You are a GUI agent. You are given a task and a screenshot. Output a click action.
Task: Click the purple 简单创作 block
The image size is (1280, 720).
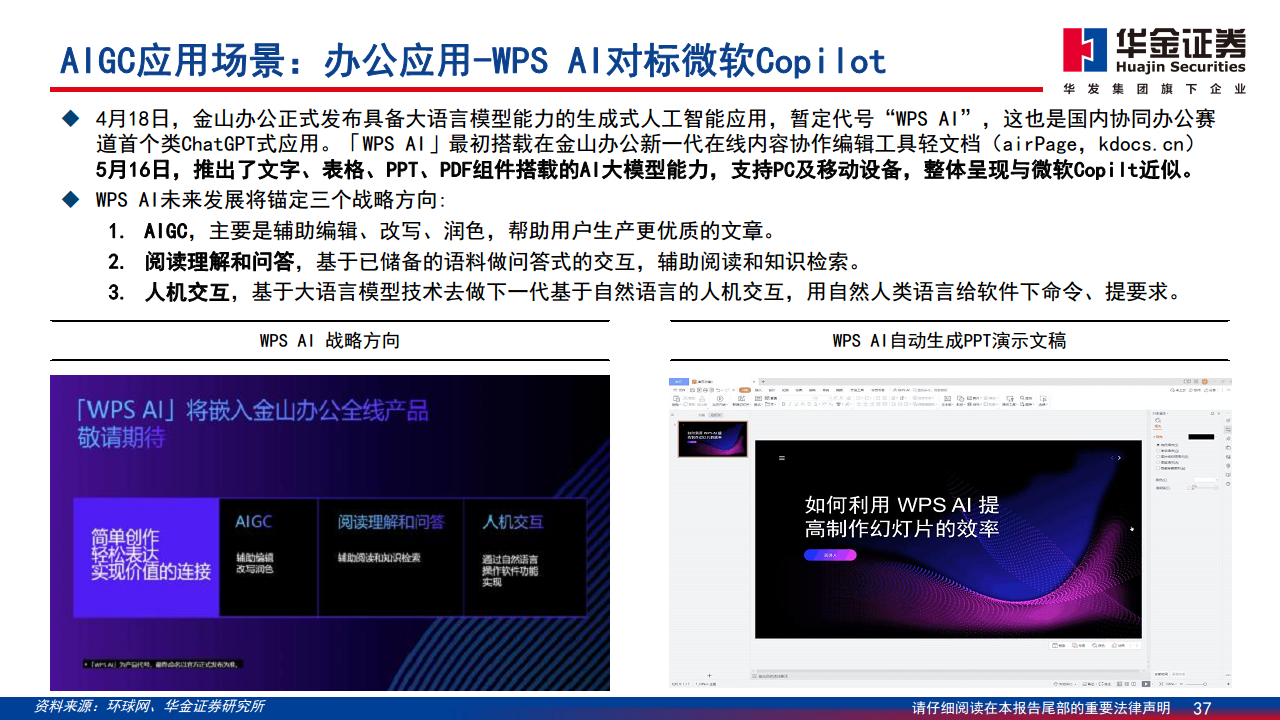[x=146, y=556]
